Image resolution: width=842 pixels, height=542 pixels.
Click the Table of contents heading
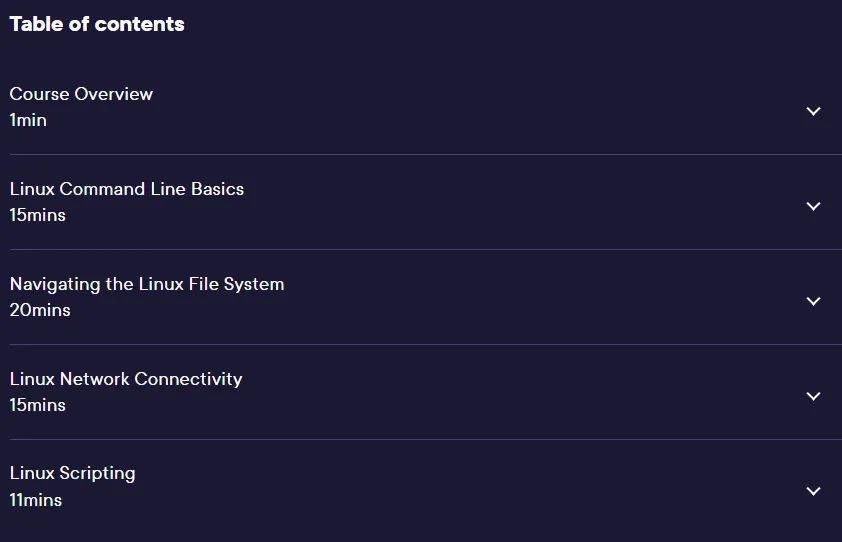click(x=97, y=24)
